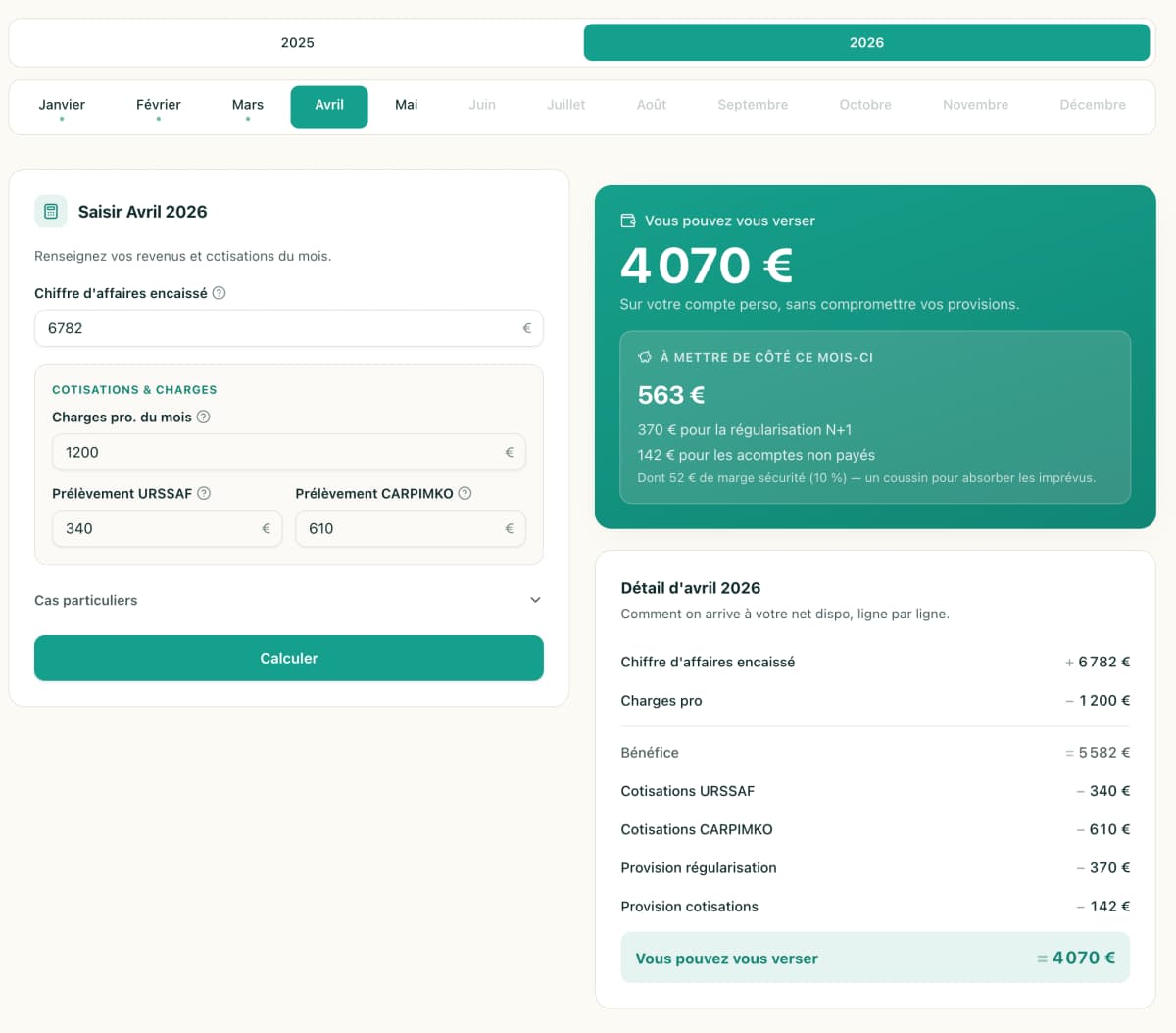Click the help icon next to Chiffre d'affaires encaissé
1176x1033 pixels.
pos(220,293)
